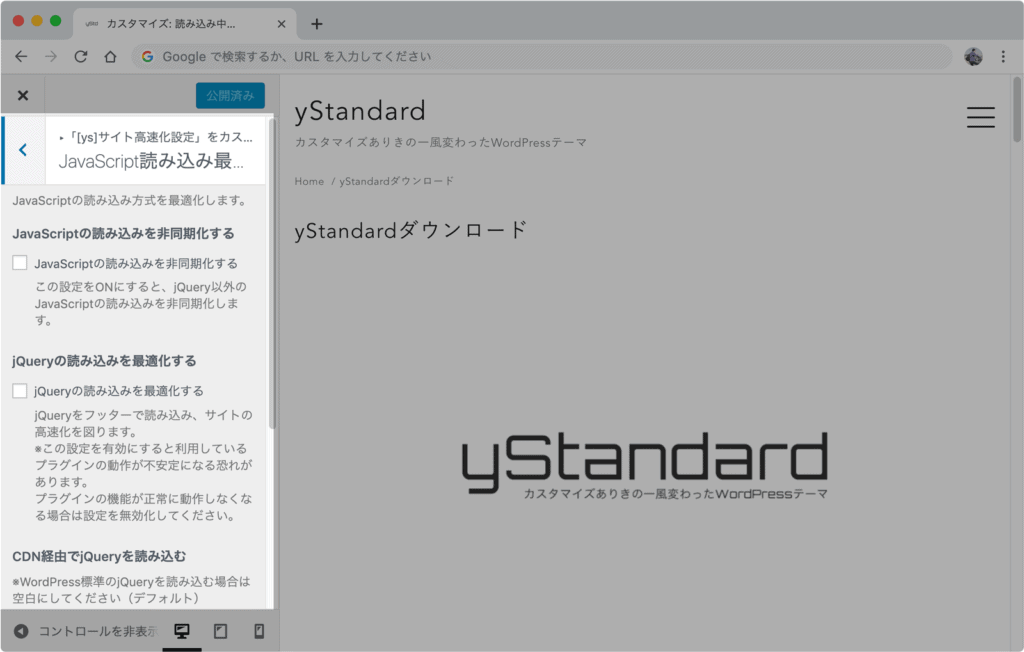The image size is (1024, 652).
Task: Switch to desktop preview mode
Action: tap(182, 631)
